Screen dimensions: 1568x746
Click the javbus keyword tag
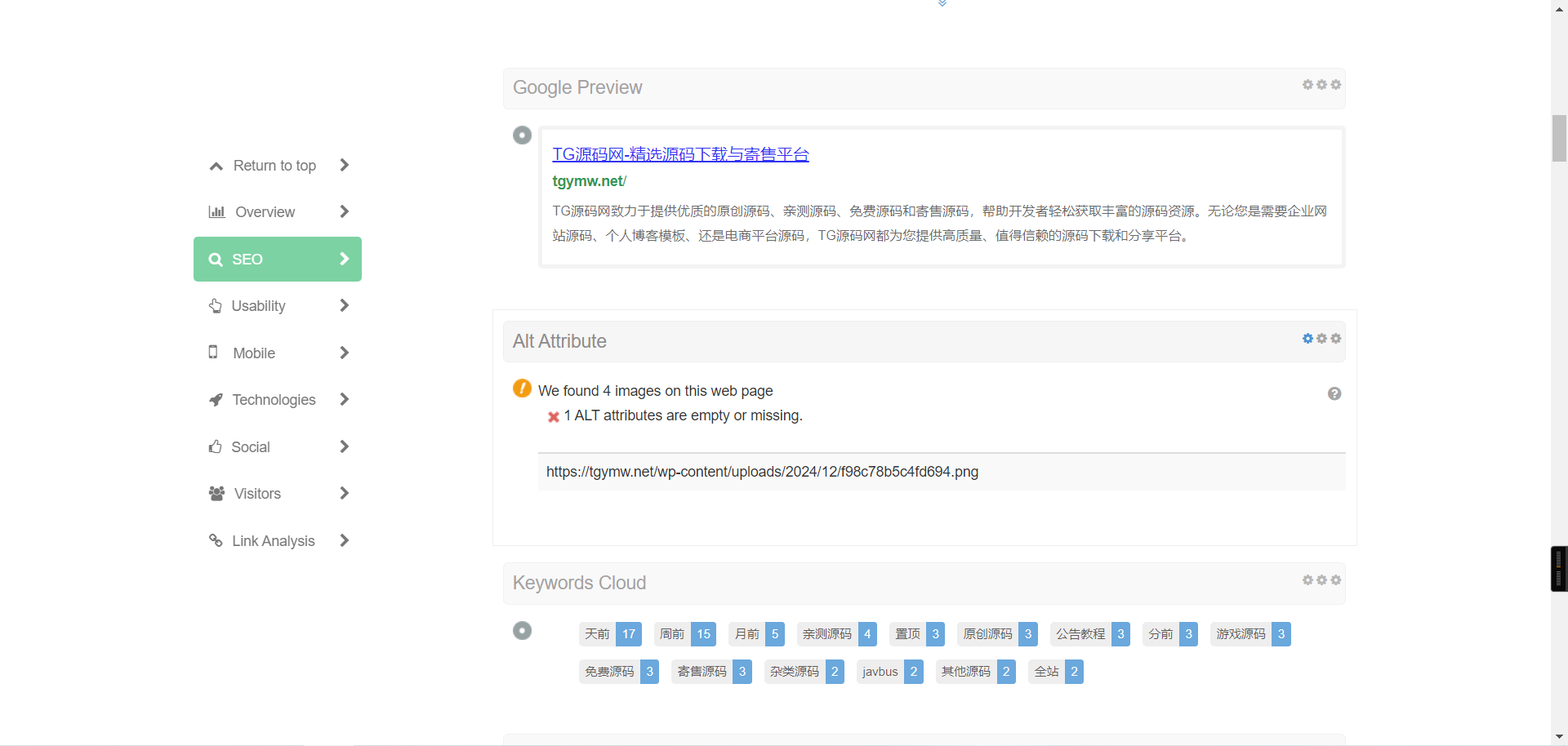click(x=880, y=672)
